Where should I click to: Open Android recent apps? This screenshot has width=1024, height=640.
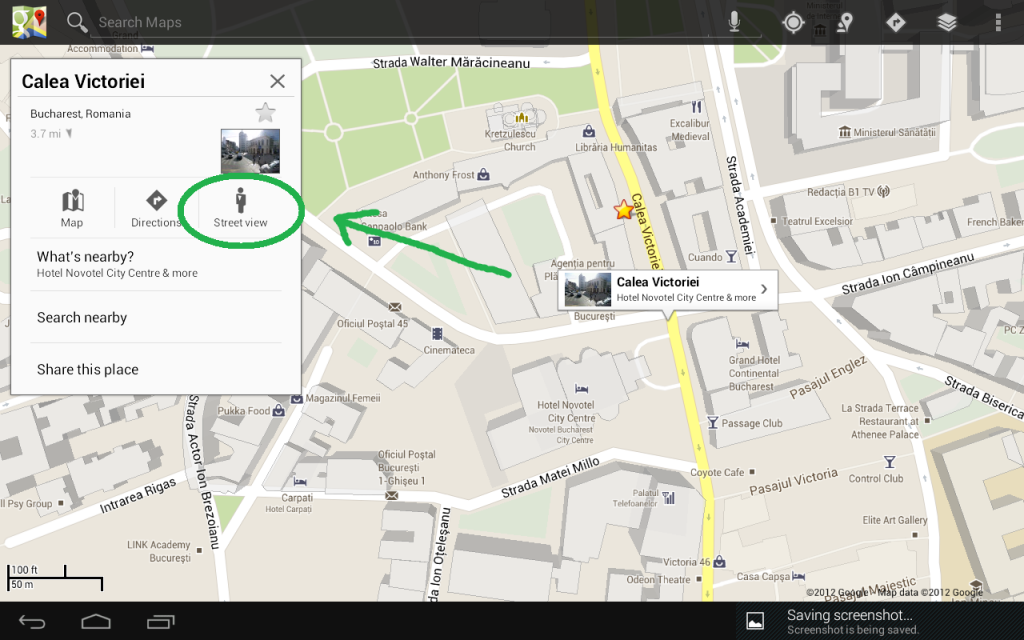161,622
